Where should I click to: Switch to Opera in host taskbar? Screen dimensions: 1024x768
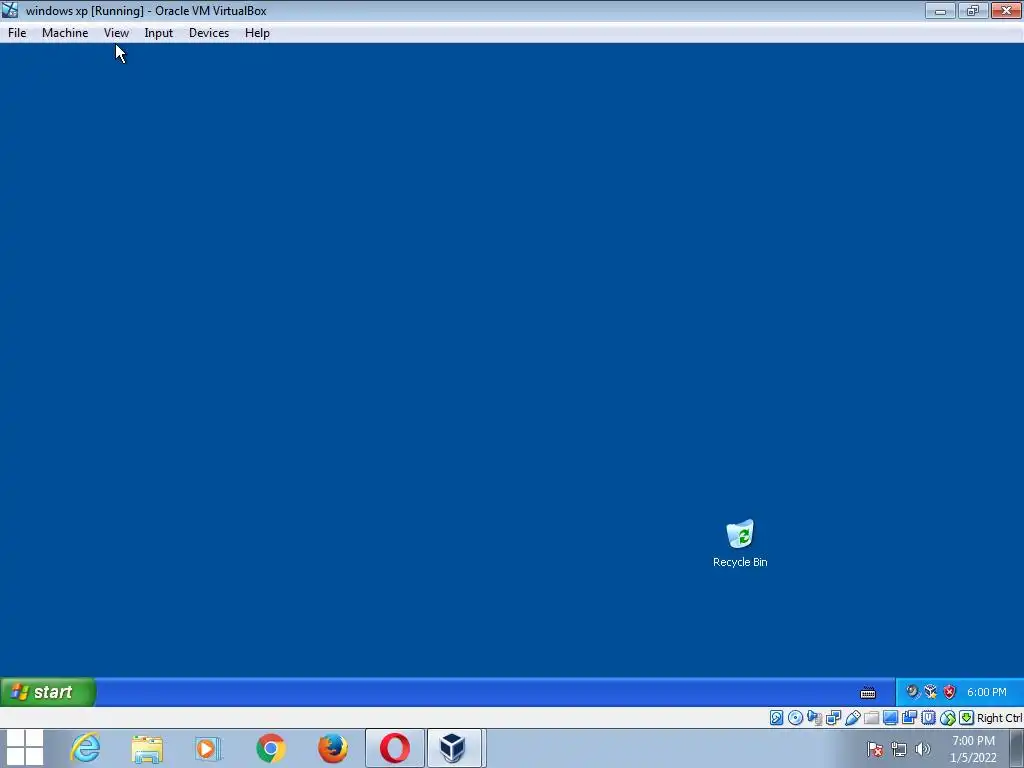pos(394,748)
